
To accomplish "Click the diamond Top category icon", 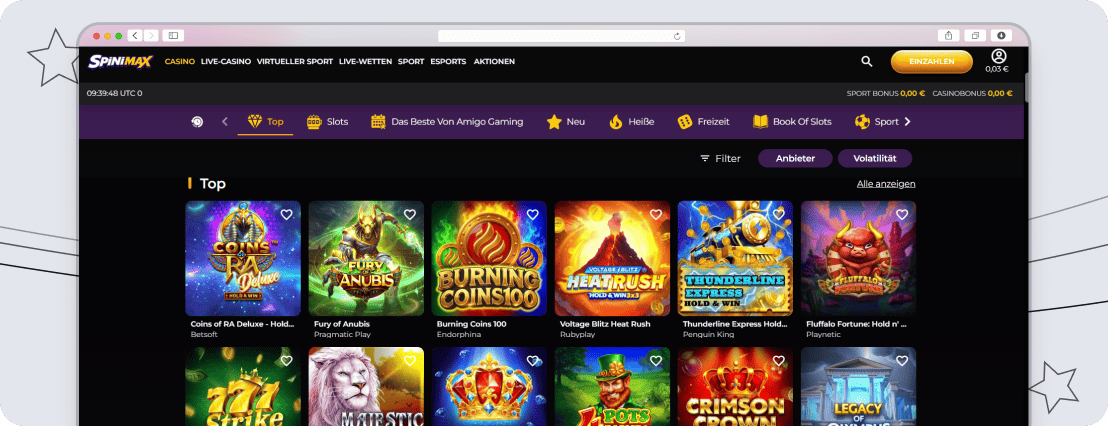I will click(255, 122).
